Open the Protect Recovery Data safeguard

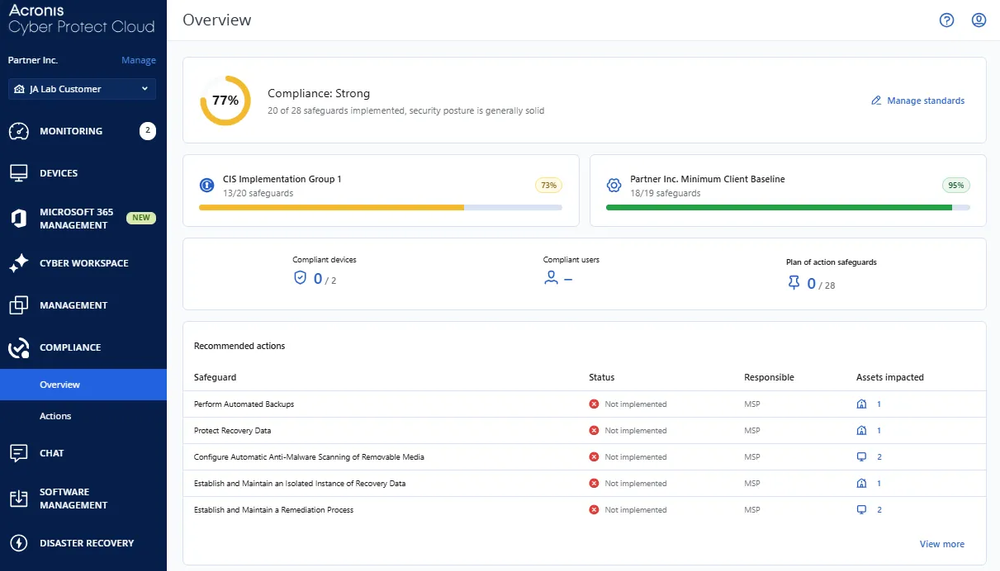[x=232, y=431]
